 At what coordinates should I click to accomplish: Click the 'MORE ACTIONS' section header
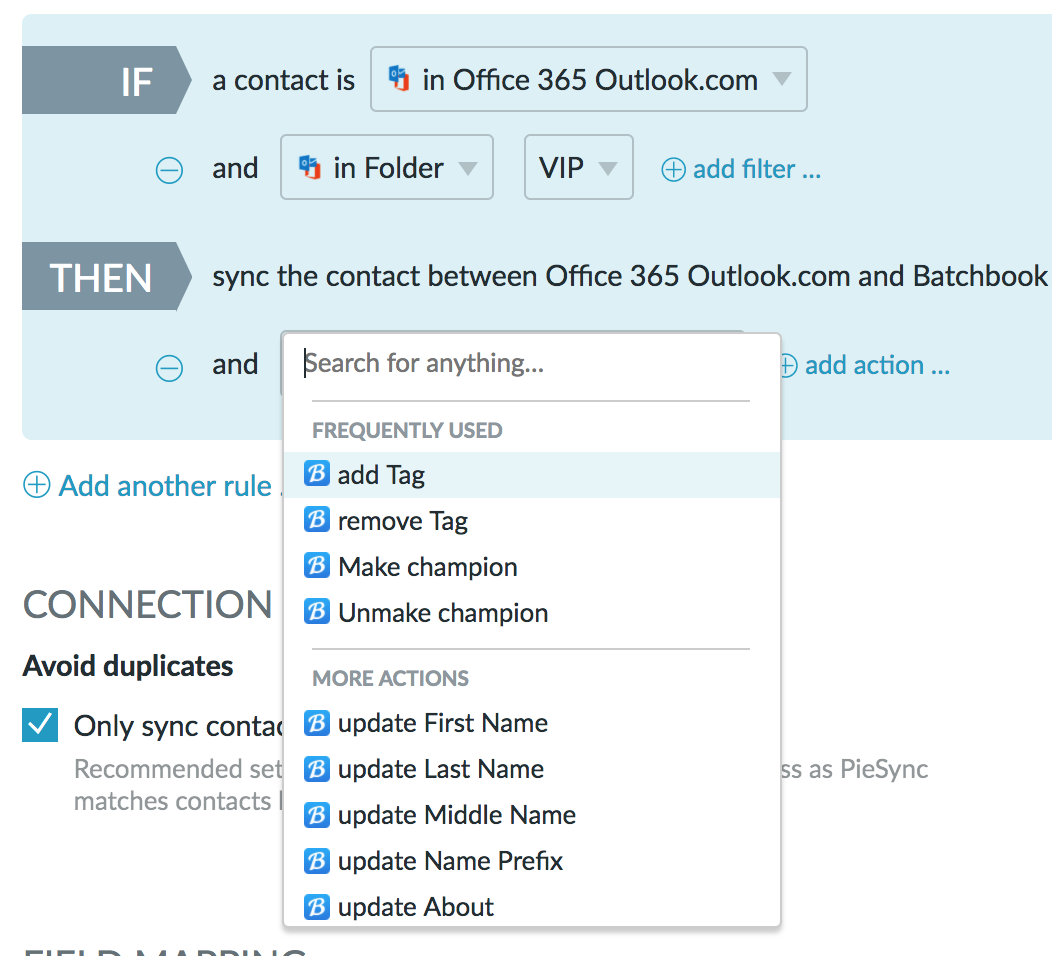tap(390, 678)
